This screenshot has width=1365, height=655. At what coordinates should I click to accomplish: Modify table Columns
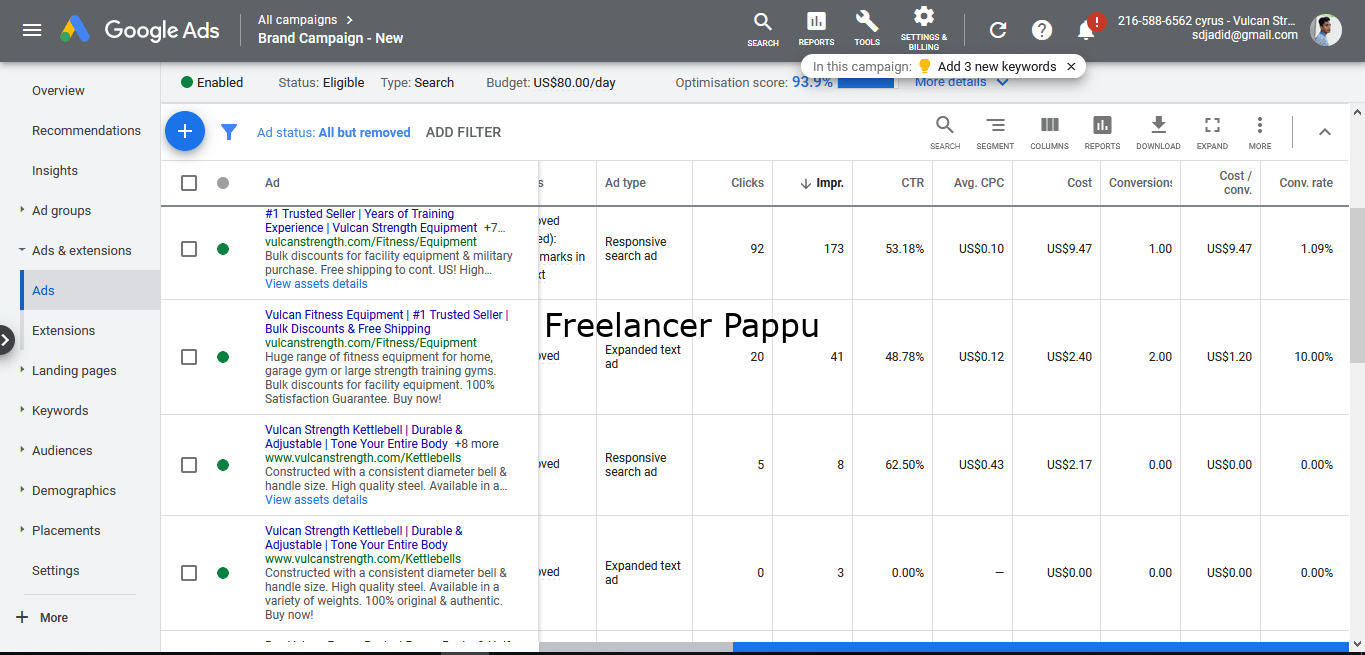[1049, 132]
